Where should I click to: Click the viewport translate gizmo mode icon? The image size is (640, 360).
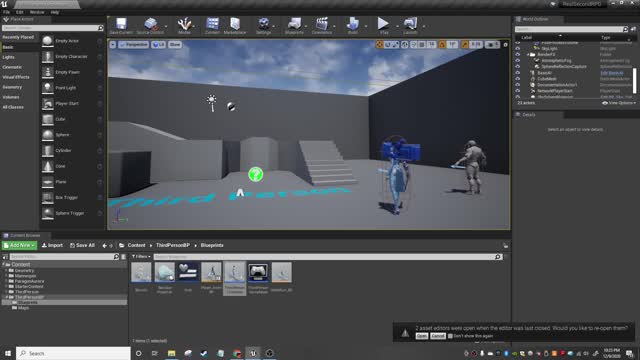(x=380, y=44)
